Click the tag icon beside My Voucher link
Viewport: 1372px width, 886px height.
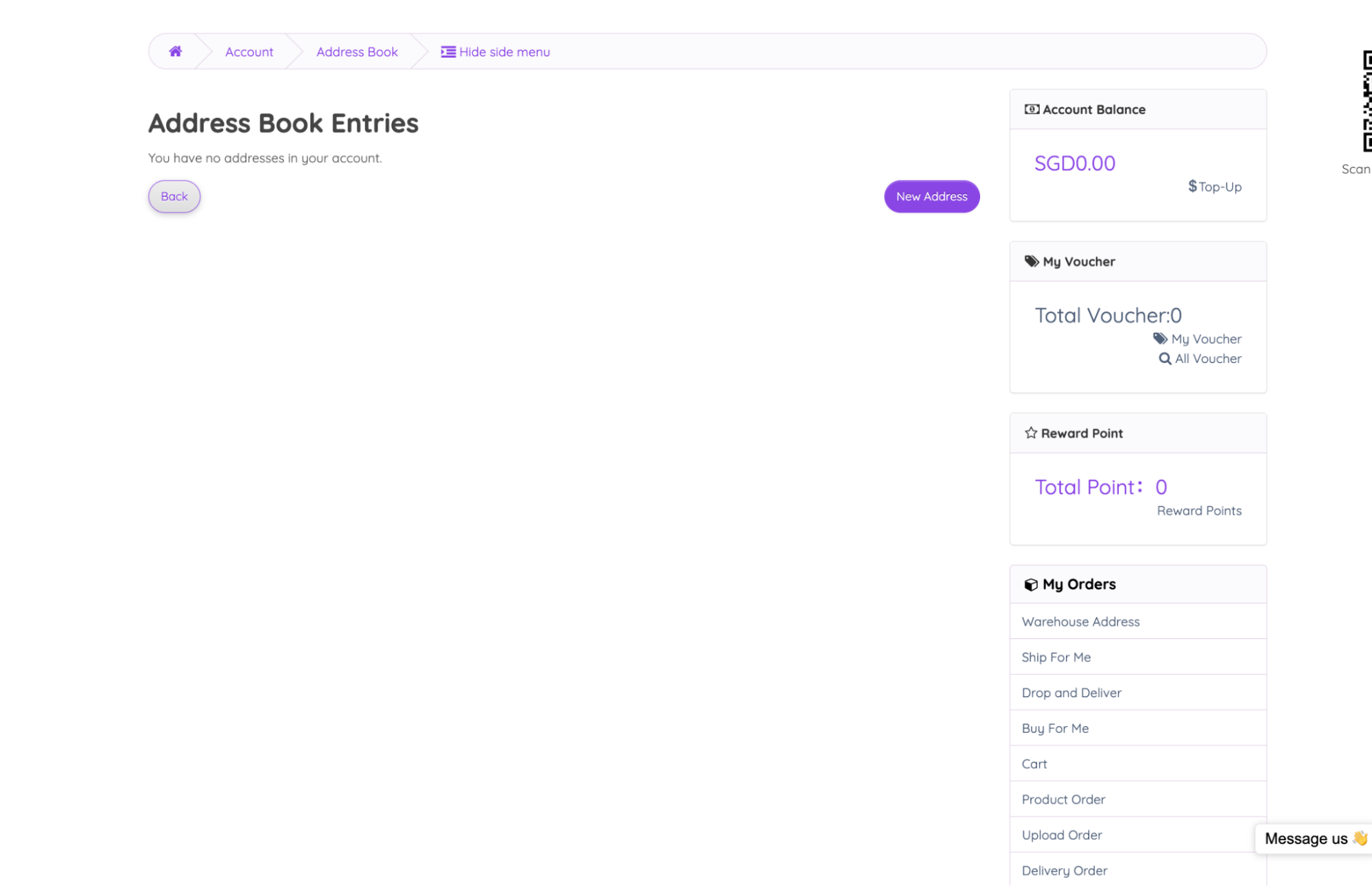coord(1160,339)
